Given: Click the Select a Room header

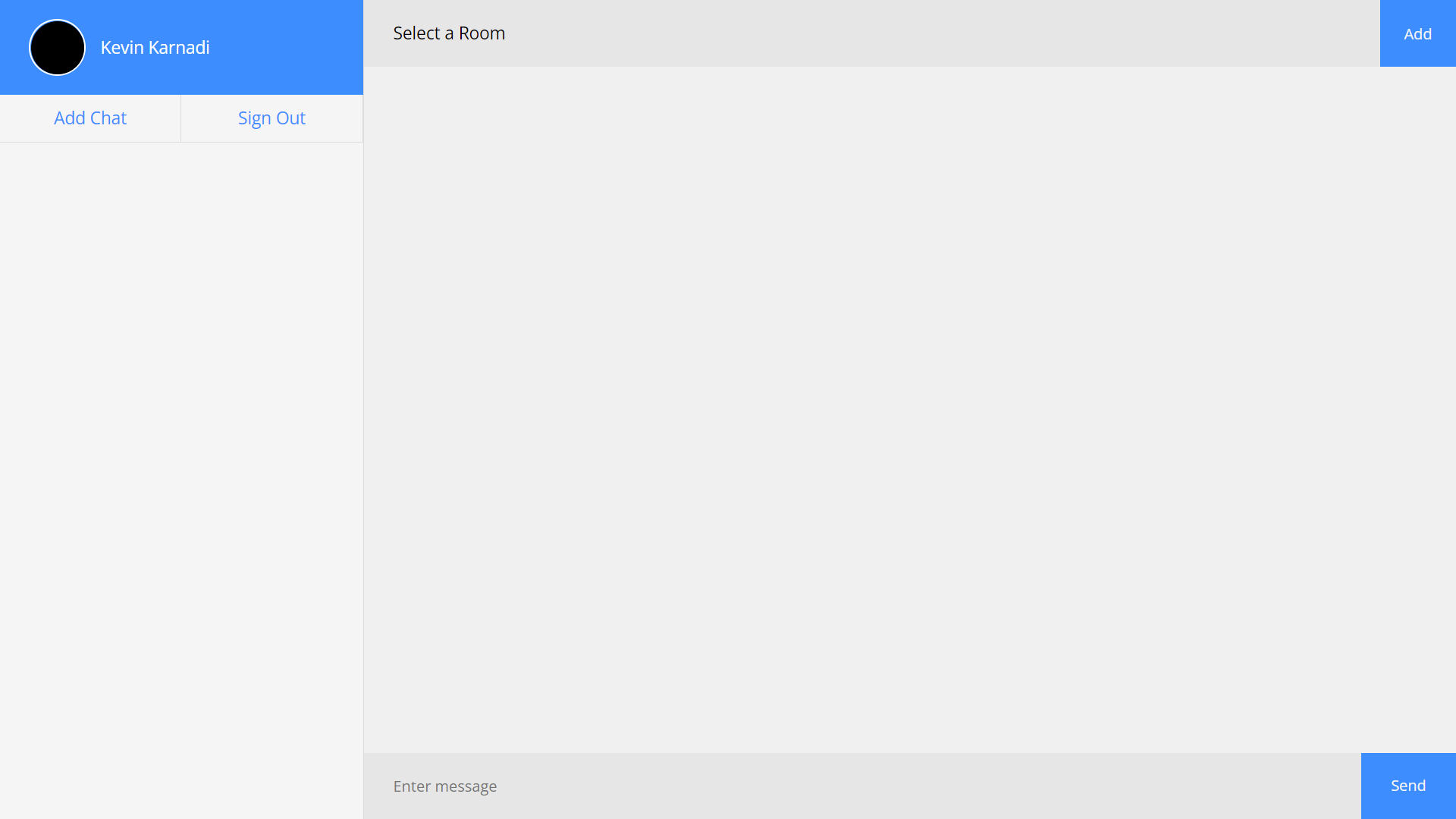Looking at the screenshot, I should 449,33.
